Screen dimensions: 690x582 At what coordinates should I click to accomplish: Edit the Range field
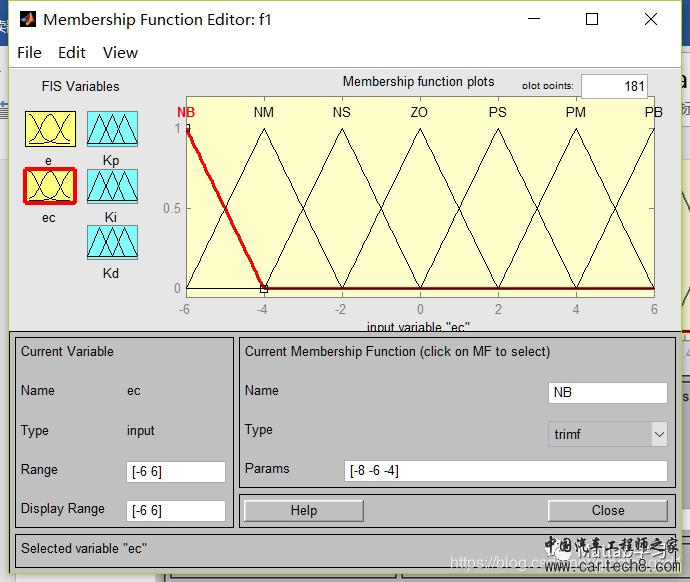tap(176, 472)
